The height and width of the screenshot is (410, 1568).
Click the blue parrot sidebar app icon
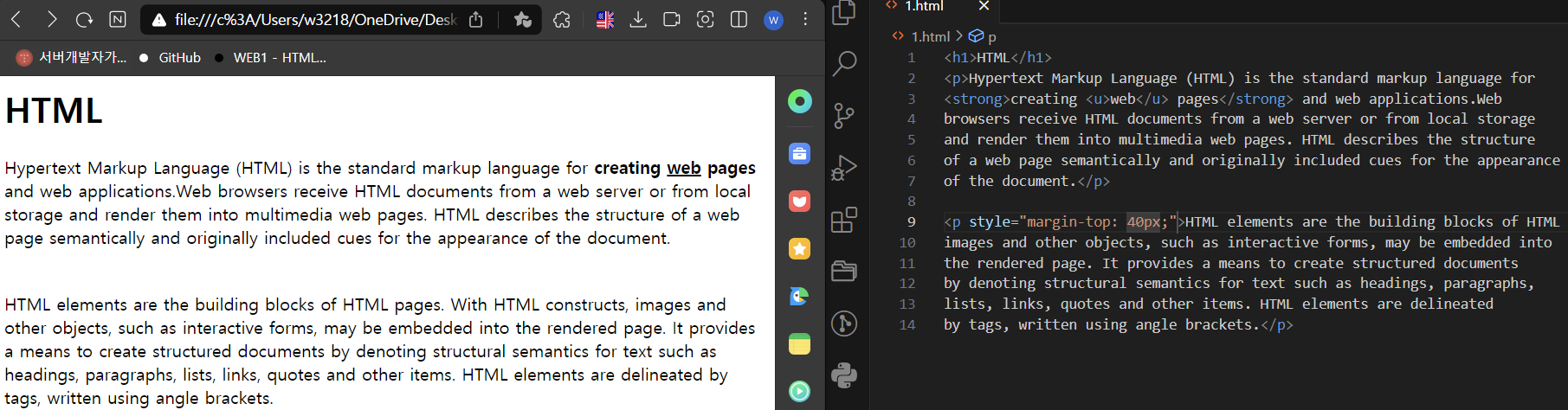click(x=799, y=297)
